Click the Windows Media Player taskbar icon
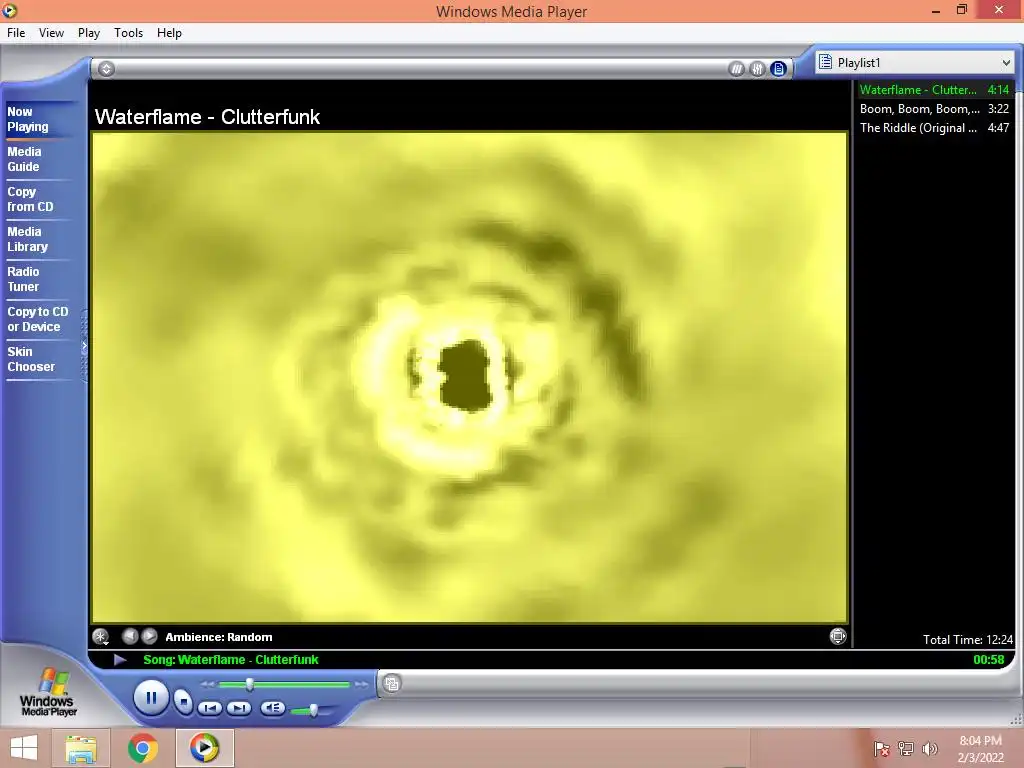Screen dimensions: 1024x768 point(204,748)
